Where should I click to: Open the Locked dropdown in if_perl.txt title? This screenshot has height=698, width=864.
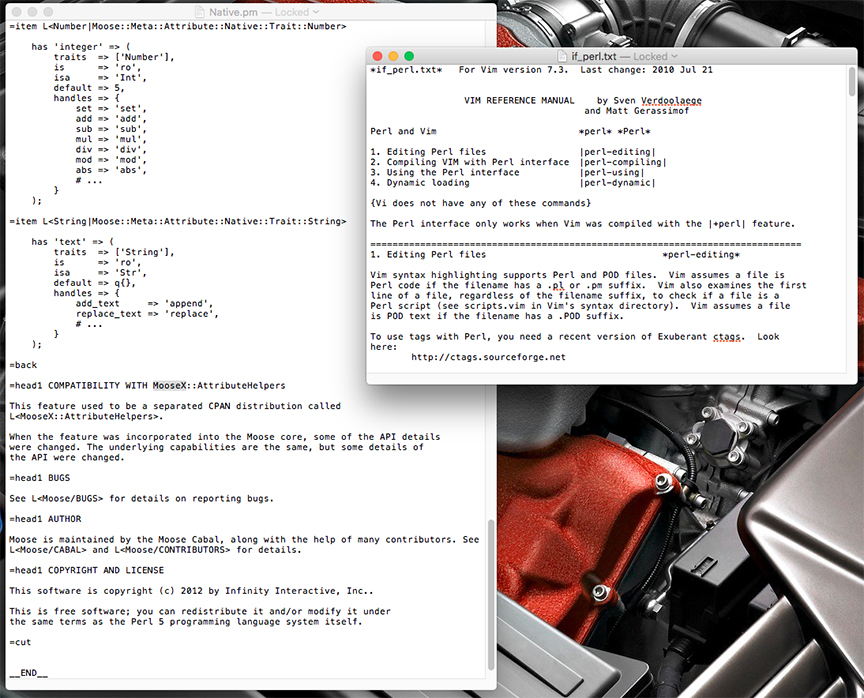coord(655,56)
